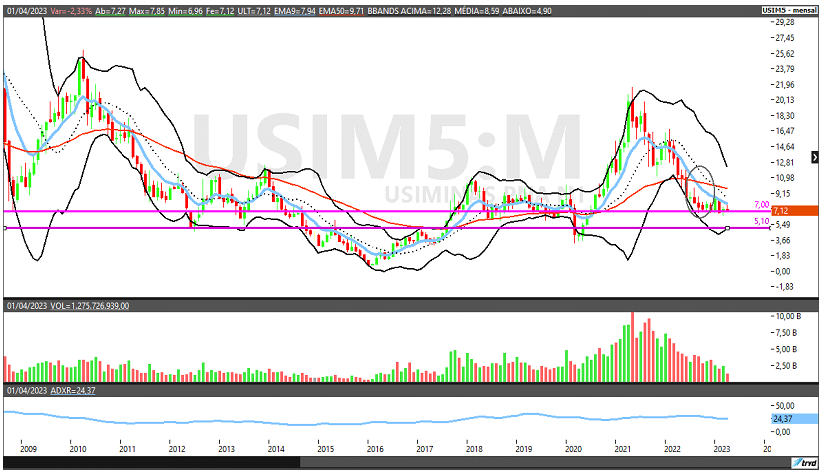This screenshot has width=821, height=471.
Task: Click the trnd logo icon in the bottom corner
Action: (805, 463)
